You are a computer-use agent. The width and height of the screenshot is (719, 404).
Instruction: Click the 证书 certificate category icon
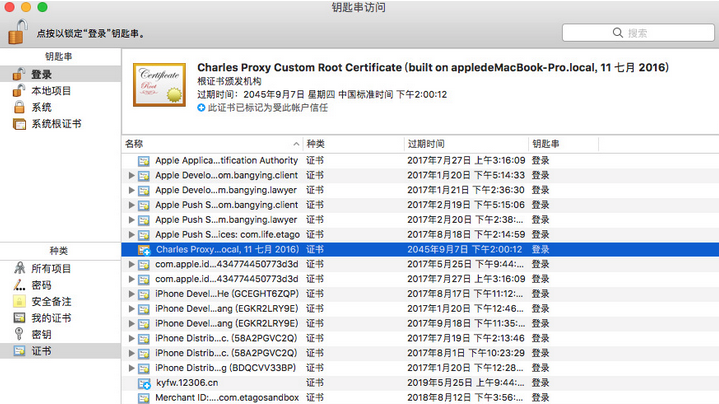point(19,351)
